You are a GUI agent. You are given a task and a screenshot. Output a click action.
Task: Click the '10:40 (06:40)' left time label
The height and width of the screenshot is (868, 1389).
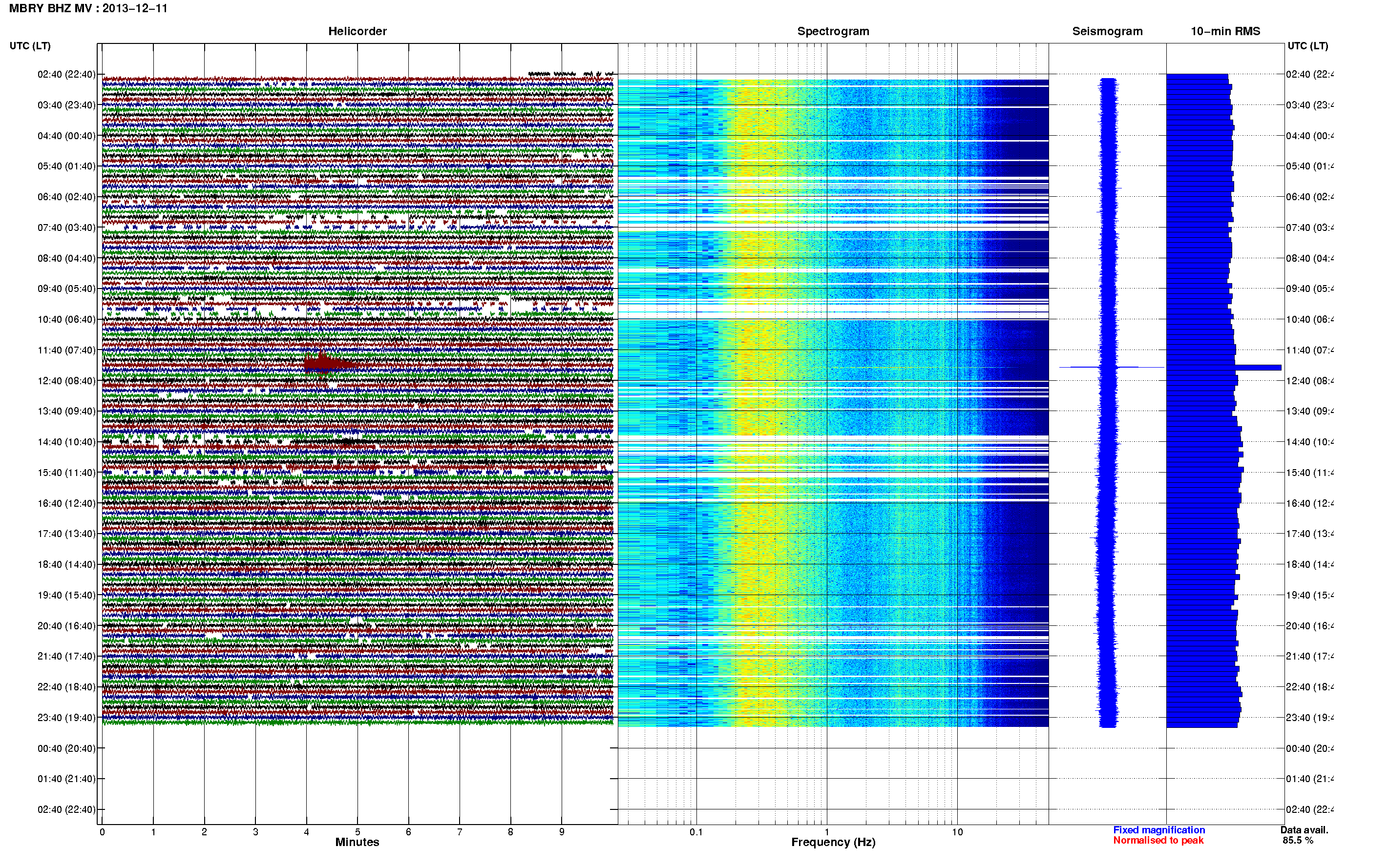[66, 320]
